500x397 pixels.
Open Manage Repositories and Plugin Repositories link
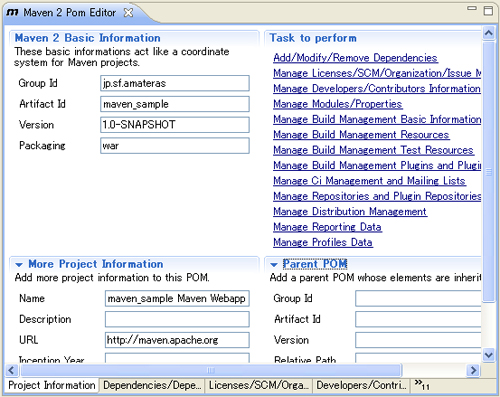click(377, 196)
